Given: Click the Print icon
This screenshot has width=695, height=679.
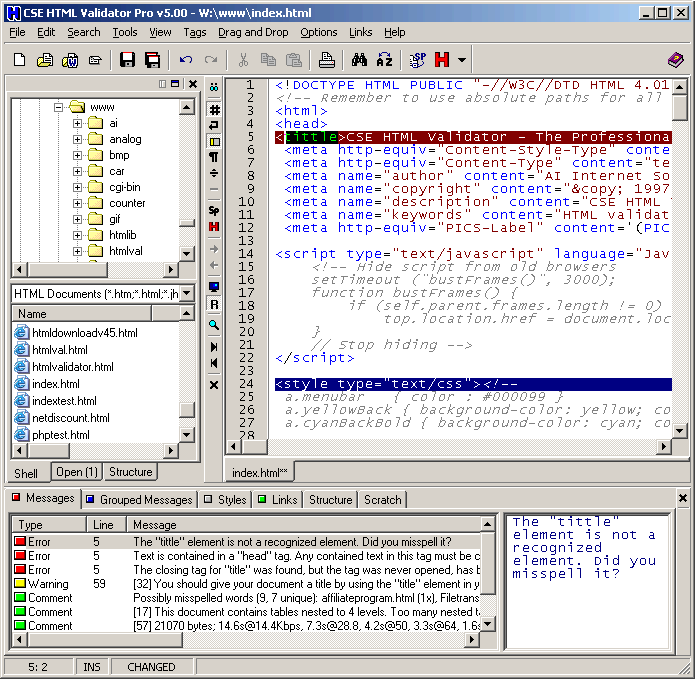Looking at the screenshot, I should point(327,59).
